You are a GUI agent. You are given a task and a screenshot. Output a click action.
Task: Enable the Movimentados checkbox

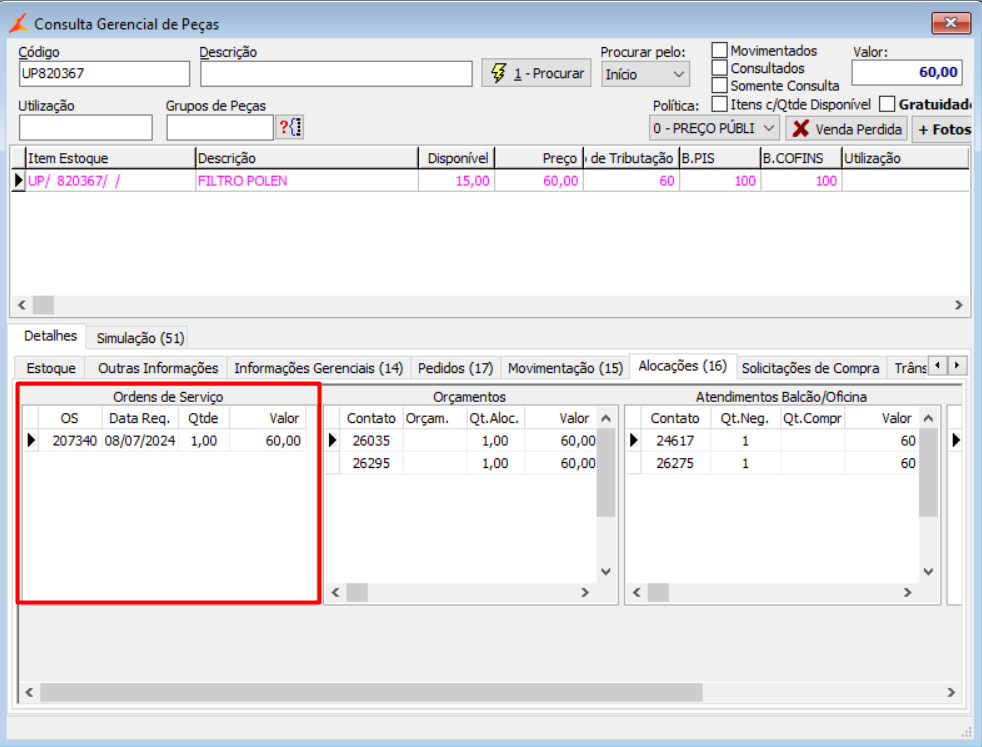click(720, 50)
